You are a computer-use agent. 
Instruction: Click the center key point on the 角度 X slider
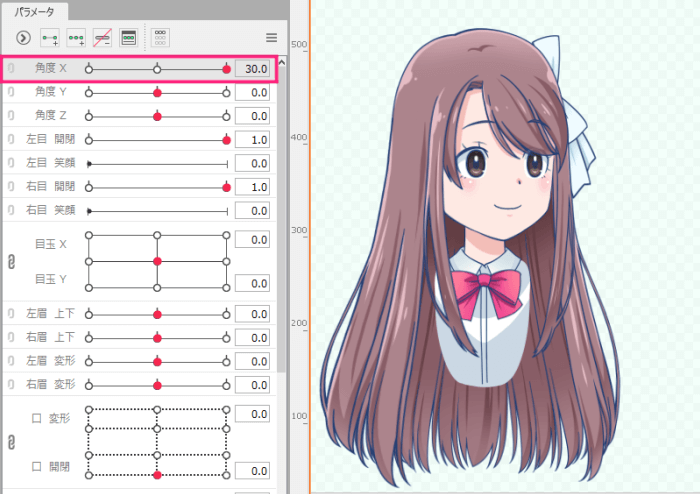157,69
